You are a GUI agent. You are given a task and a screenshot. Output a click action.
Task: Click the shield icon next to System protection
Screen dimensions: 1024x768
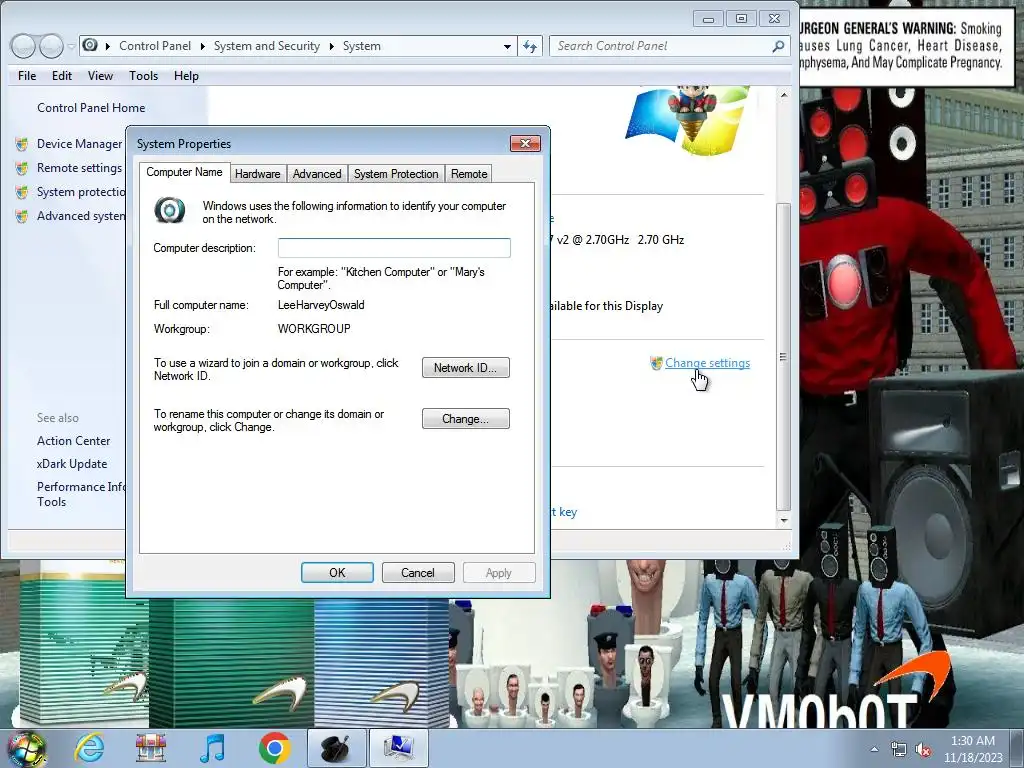coord(22,193)
